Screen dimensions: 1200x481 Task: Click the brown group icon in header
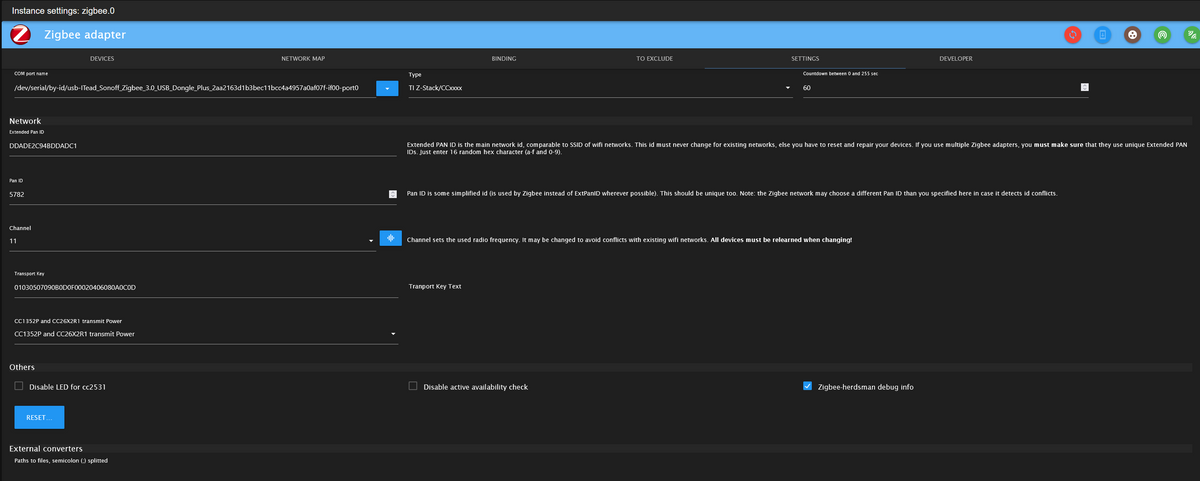[1132, 35]
